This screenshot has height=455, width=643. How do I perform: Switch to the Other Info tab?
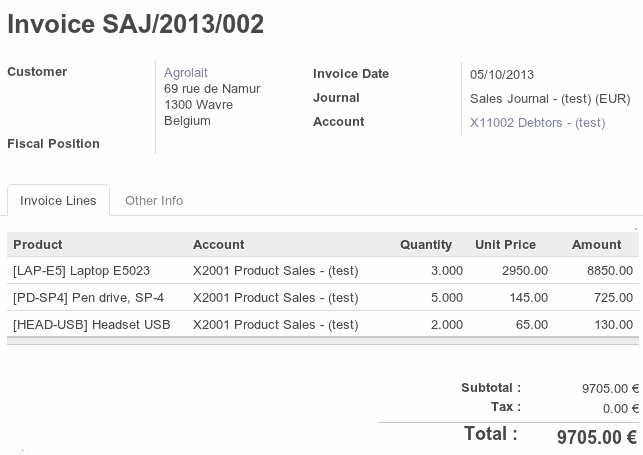(154, 200)
